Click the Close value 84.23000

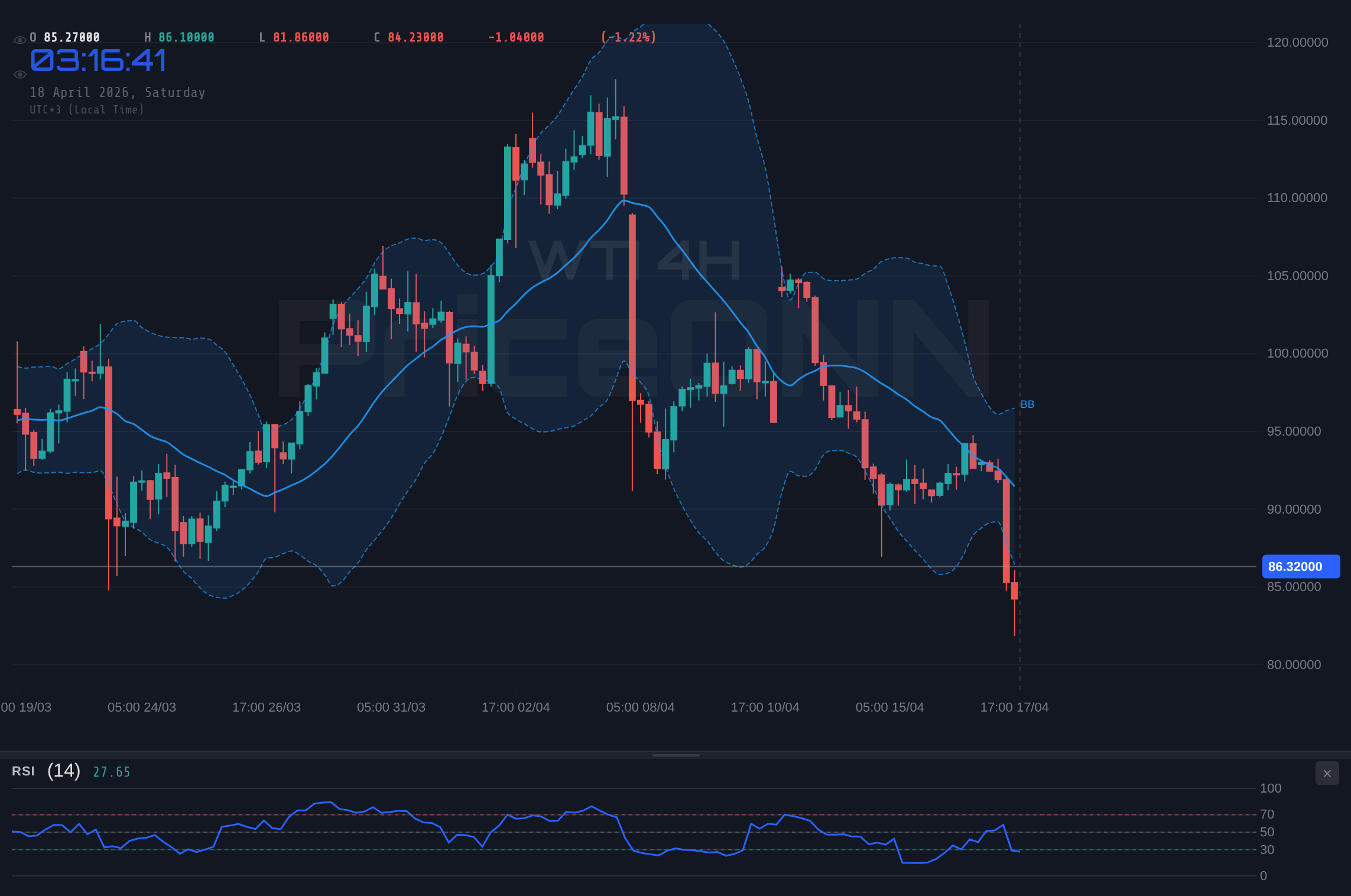(x=415, y=37)
